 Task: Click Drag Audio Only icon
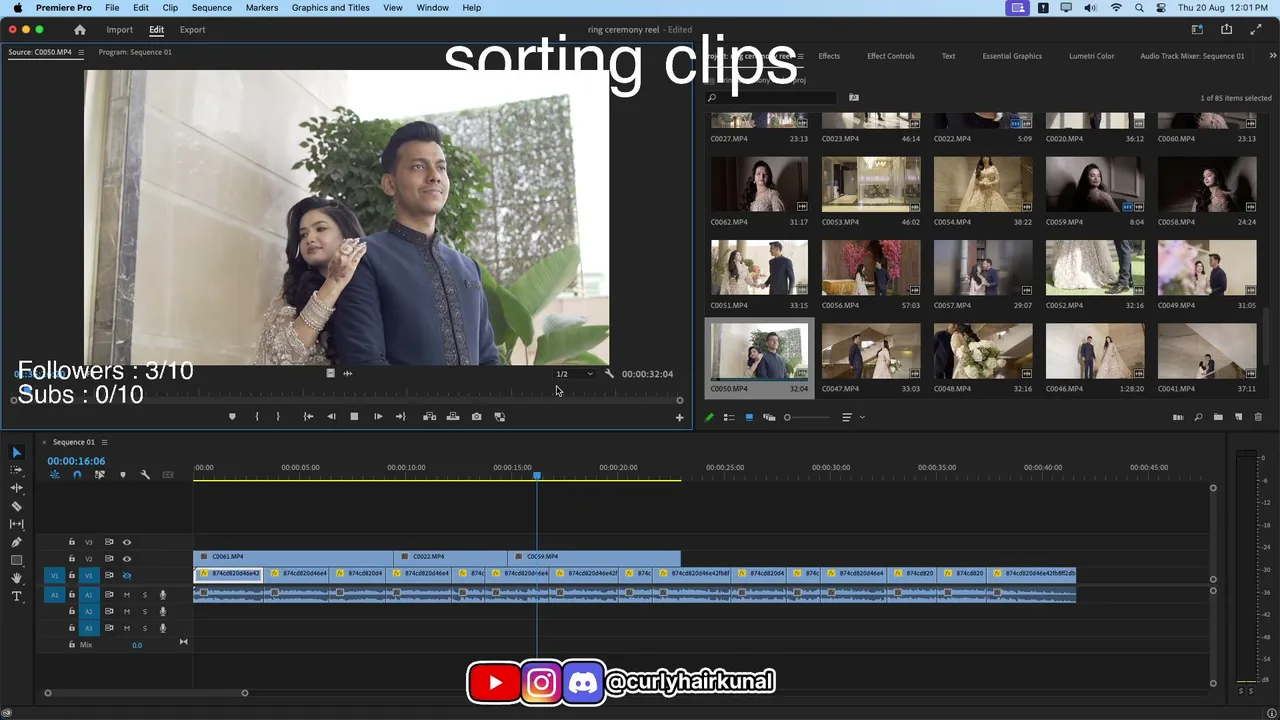[x=348, y=374]
